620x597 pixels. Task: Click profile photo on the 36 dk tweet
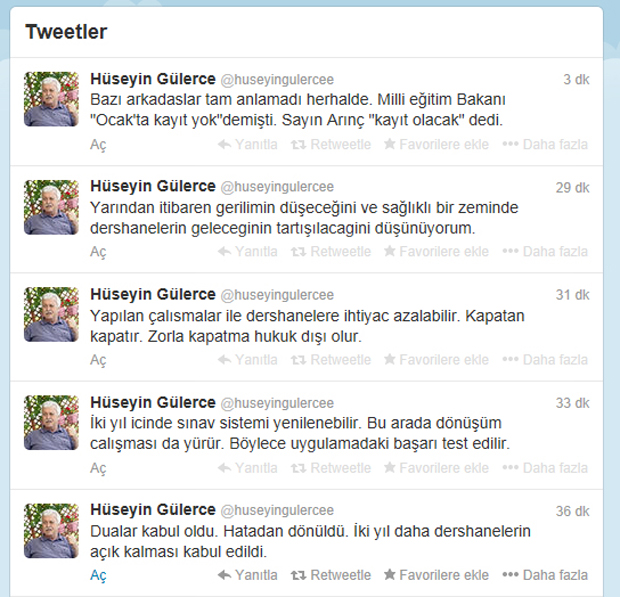51,531
